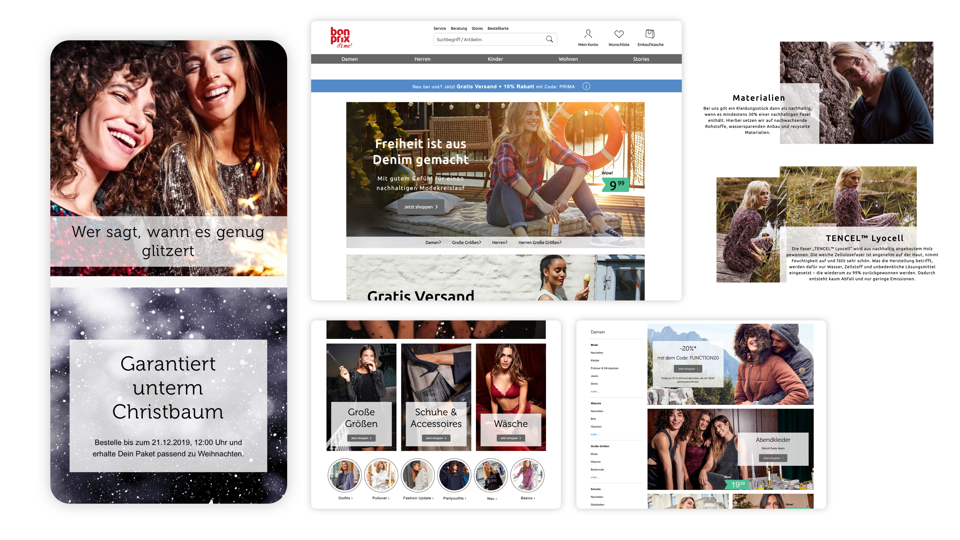Open the Partyoutfits round thumbnail
960x540 pixels.
(454, 475)
